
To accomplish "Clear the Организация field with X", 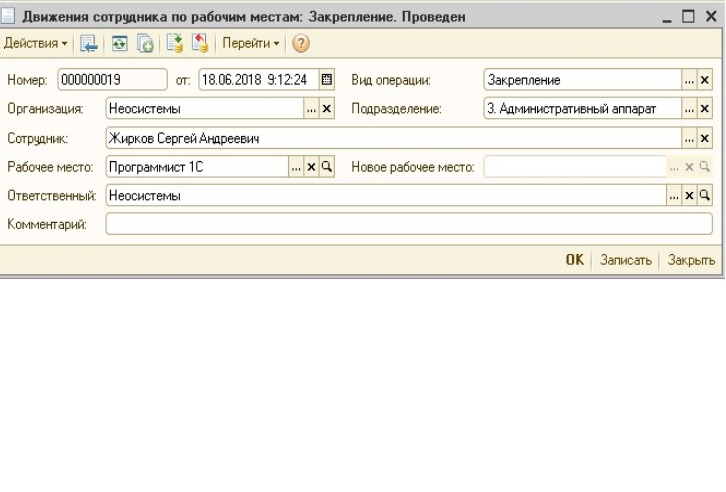I will (x=326, y=109).
